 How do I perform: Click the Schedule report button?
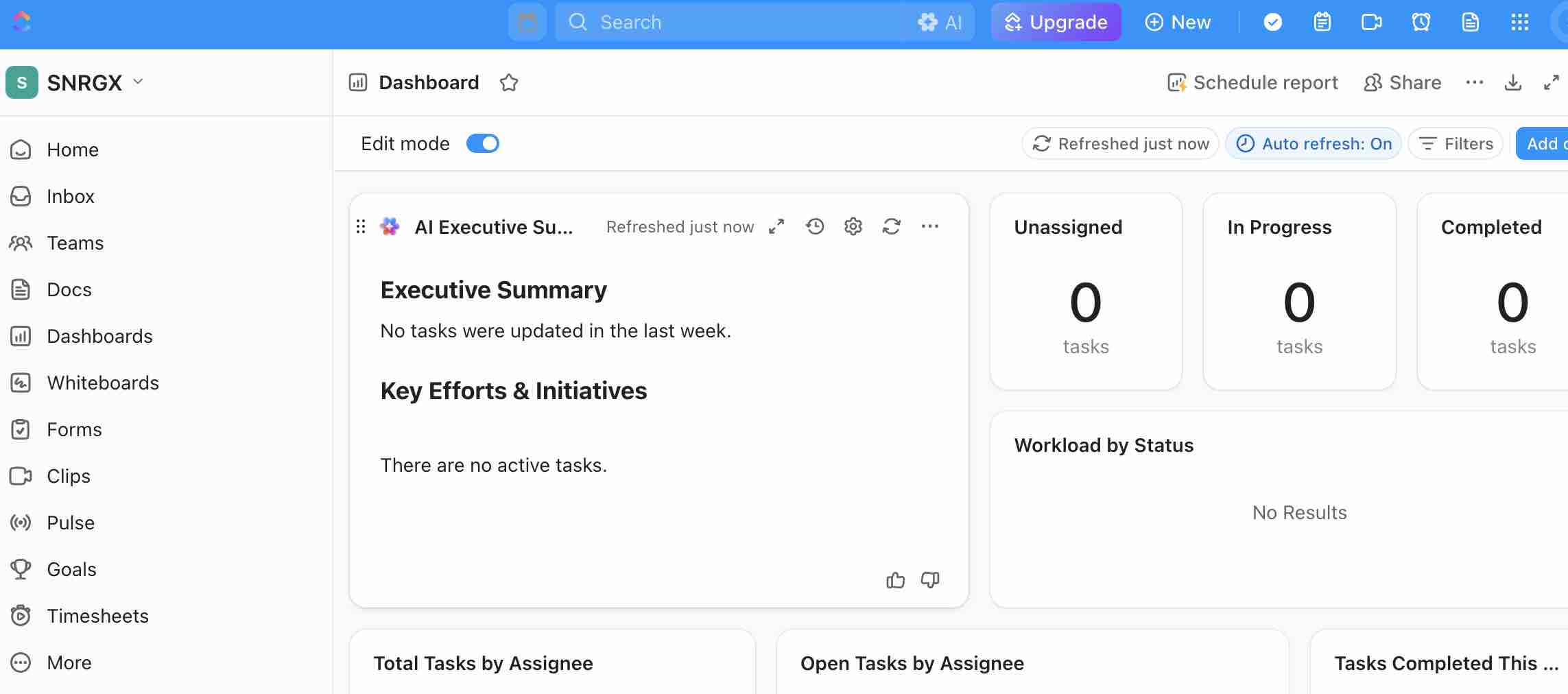[1252, 83]
